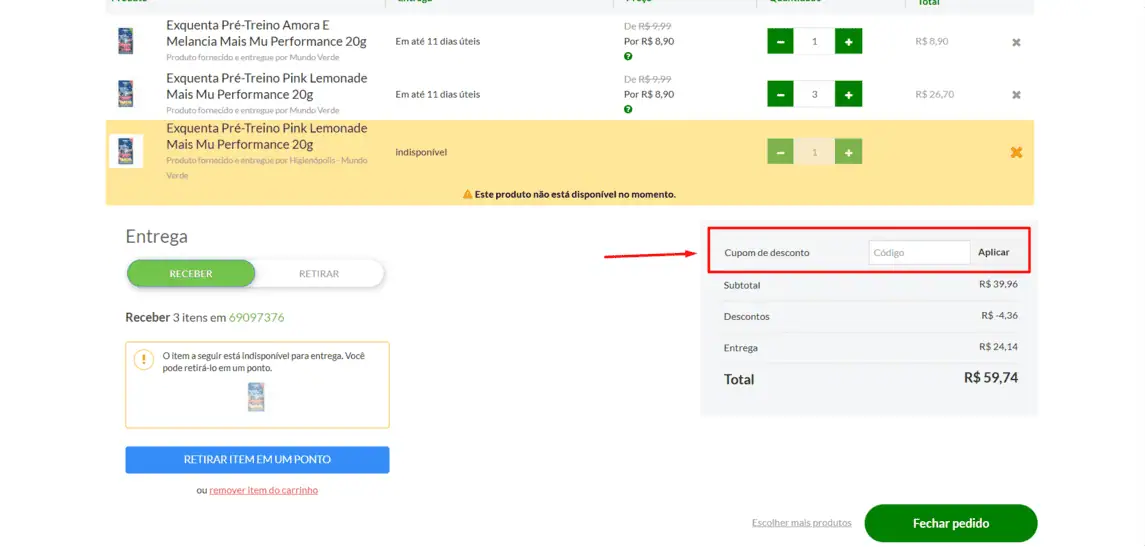
Task: Click row total R$ 8,90 for Amora item
Action: pyautogui.click(x=932, y=42)
